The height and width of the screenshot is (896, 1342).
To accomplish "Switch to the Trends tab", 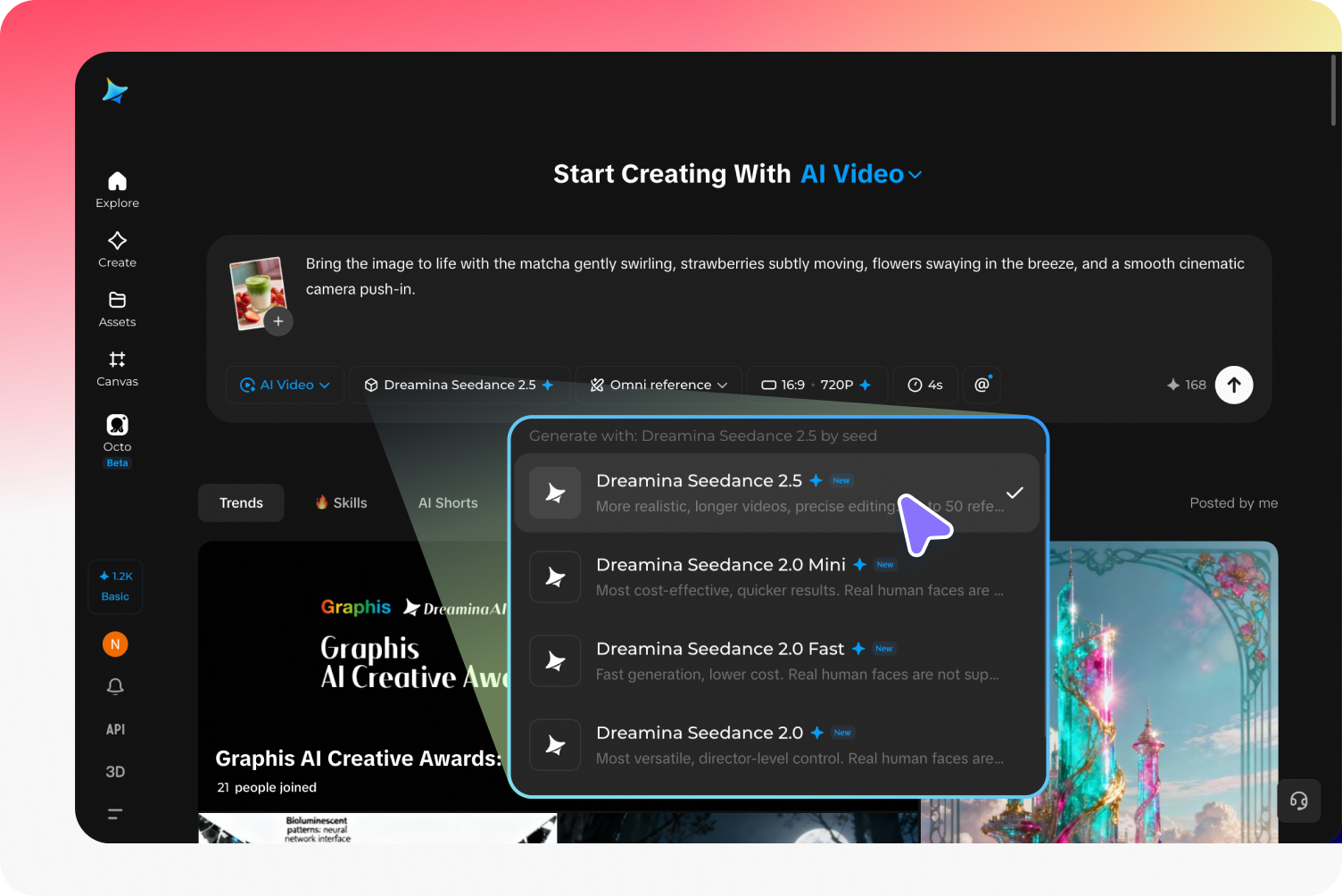I will [241, 503].
